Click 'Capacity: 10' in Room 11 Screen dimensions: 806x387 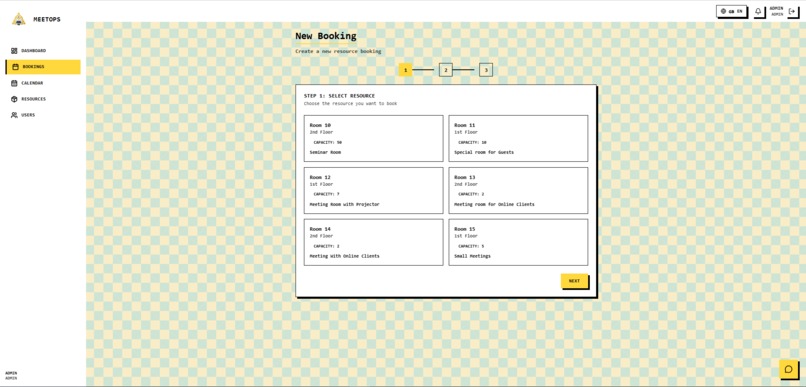tap(472, 142)
